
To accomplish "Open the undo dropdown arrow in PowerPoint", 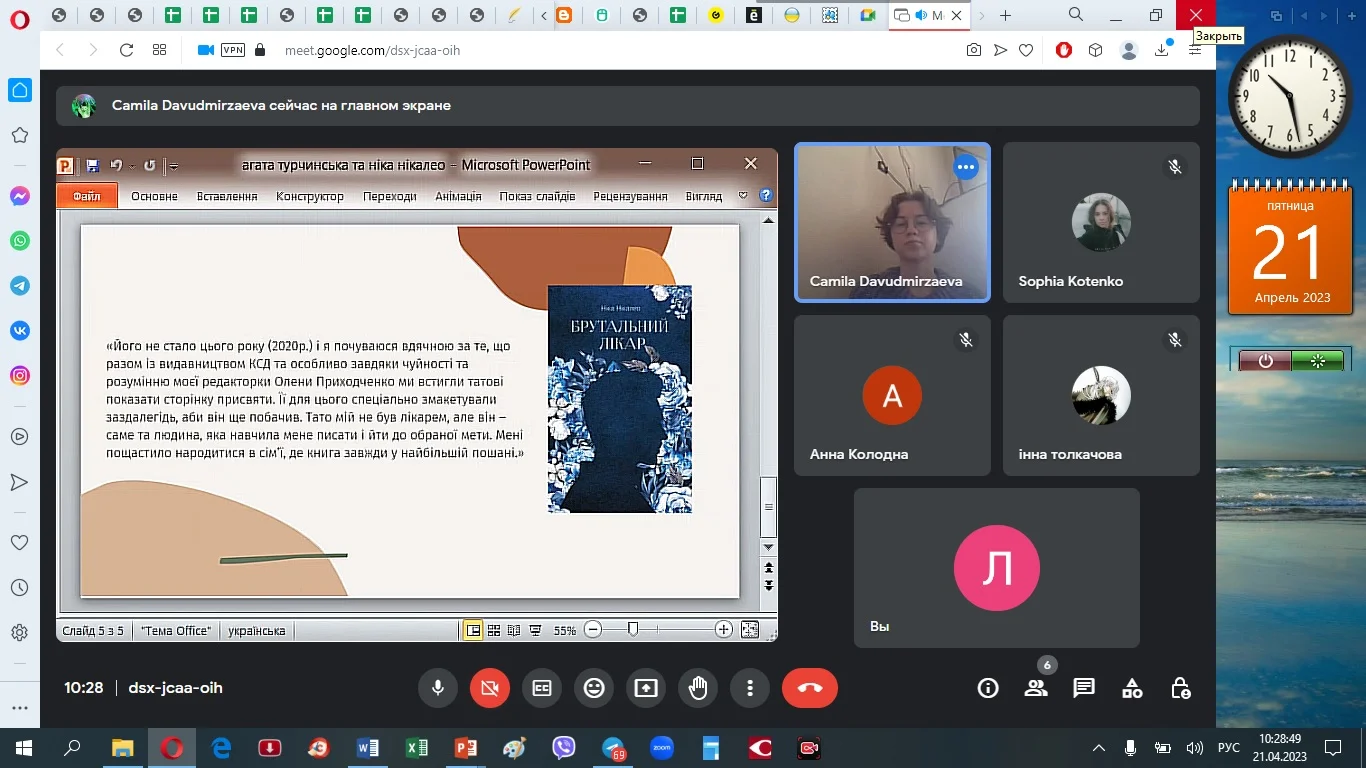I will pos(132,166).
